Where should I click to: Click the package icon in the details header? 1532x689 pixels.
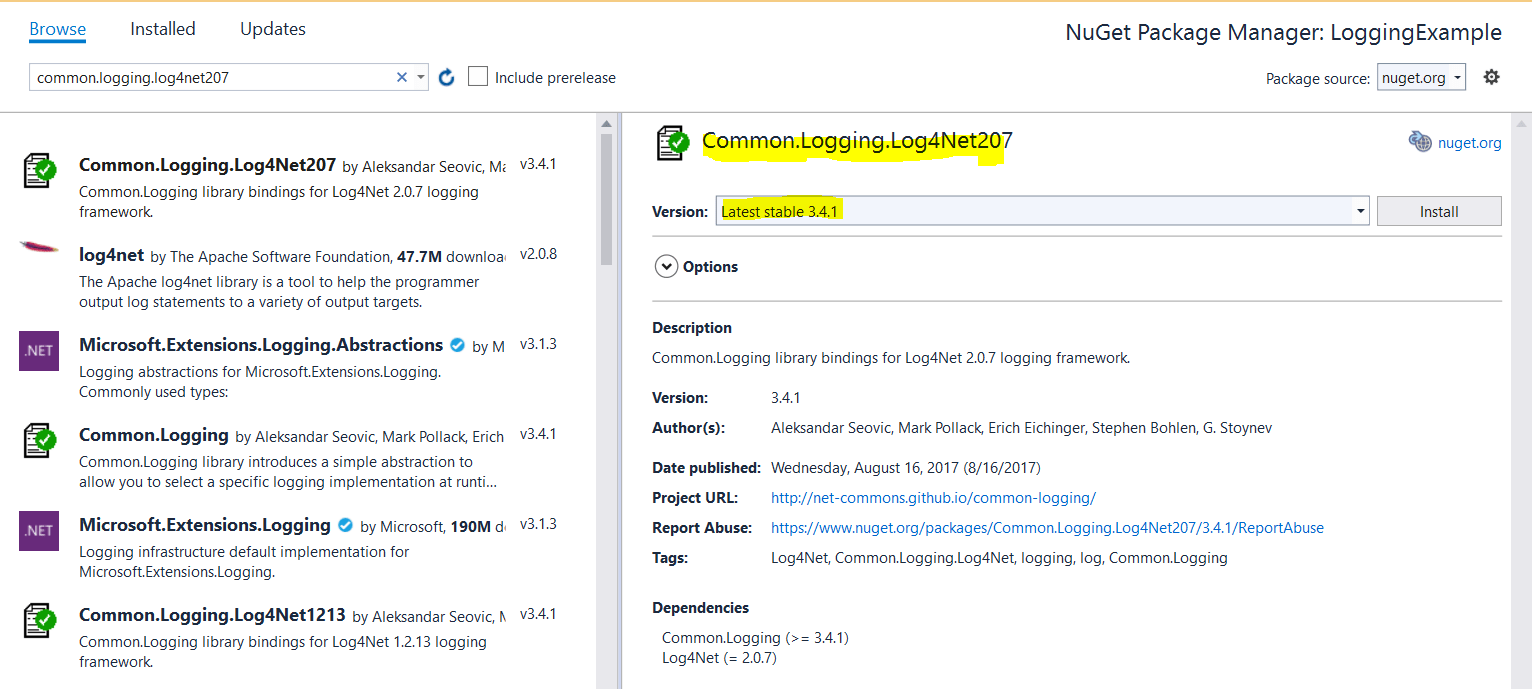(x=673, y=143)
